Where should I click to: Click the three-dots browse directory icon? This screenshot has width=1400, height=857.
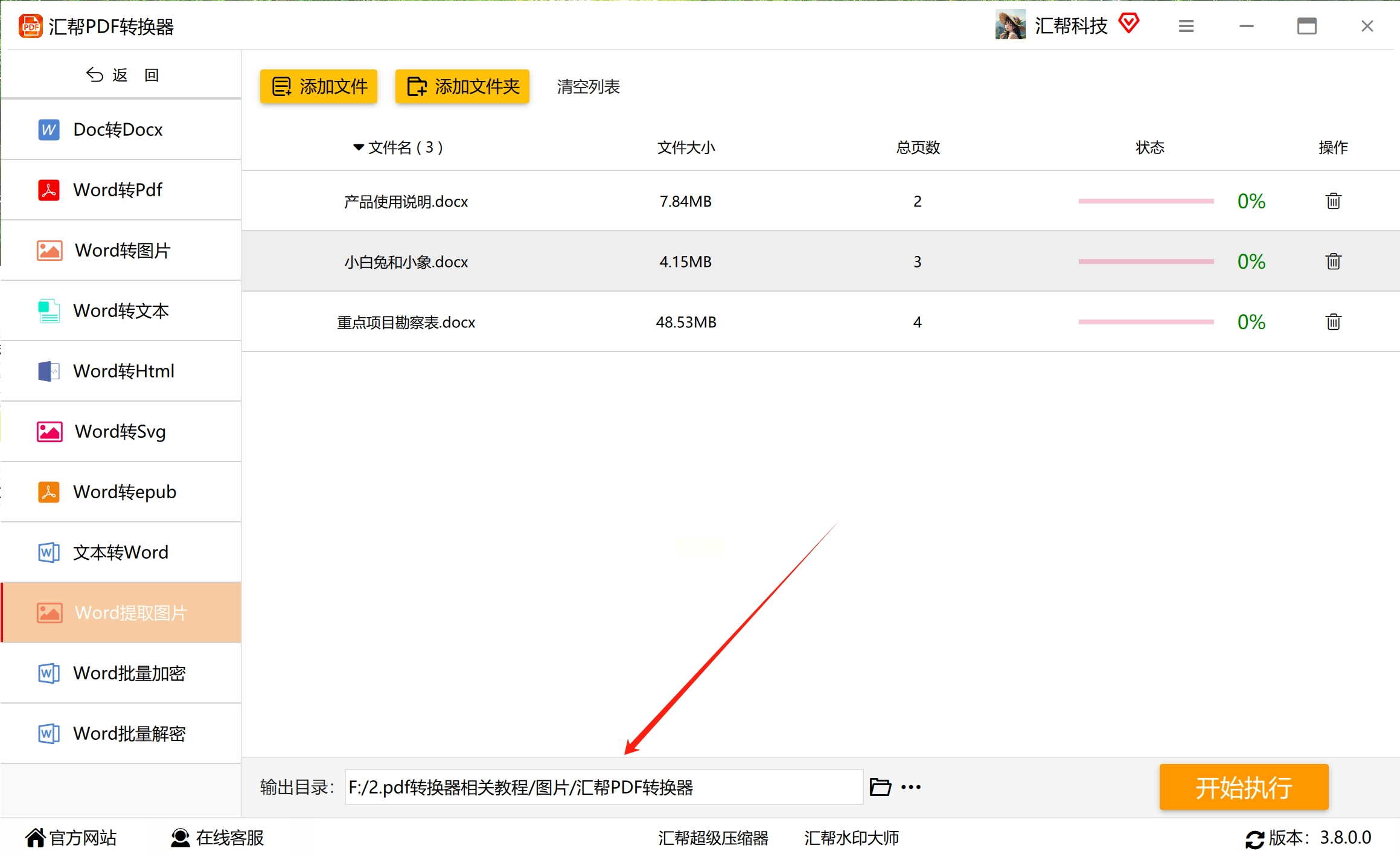pyautogui.click(x=911, y=787)
